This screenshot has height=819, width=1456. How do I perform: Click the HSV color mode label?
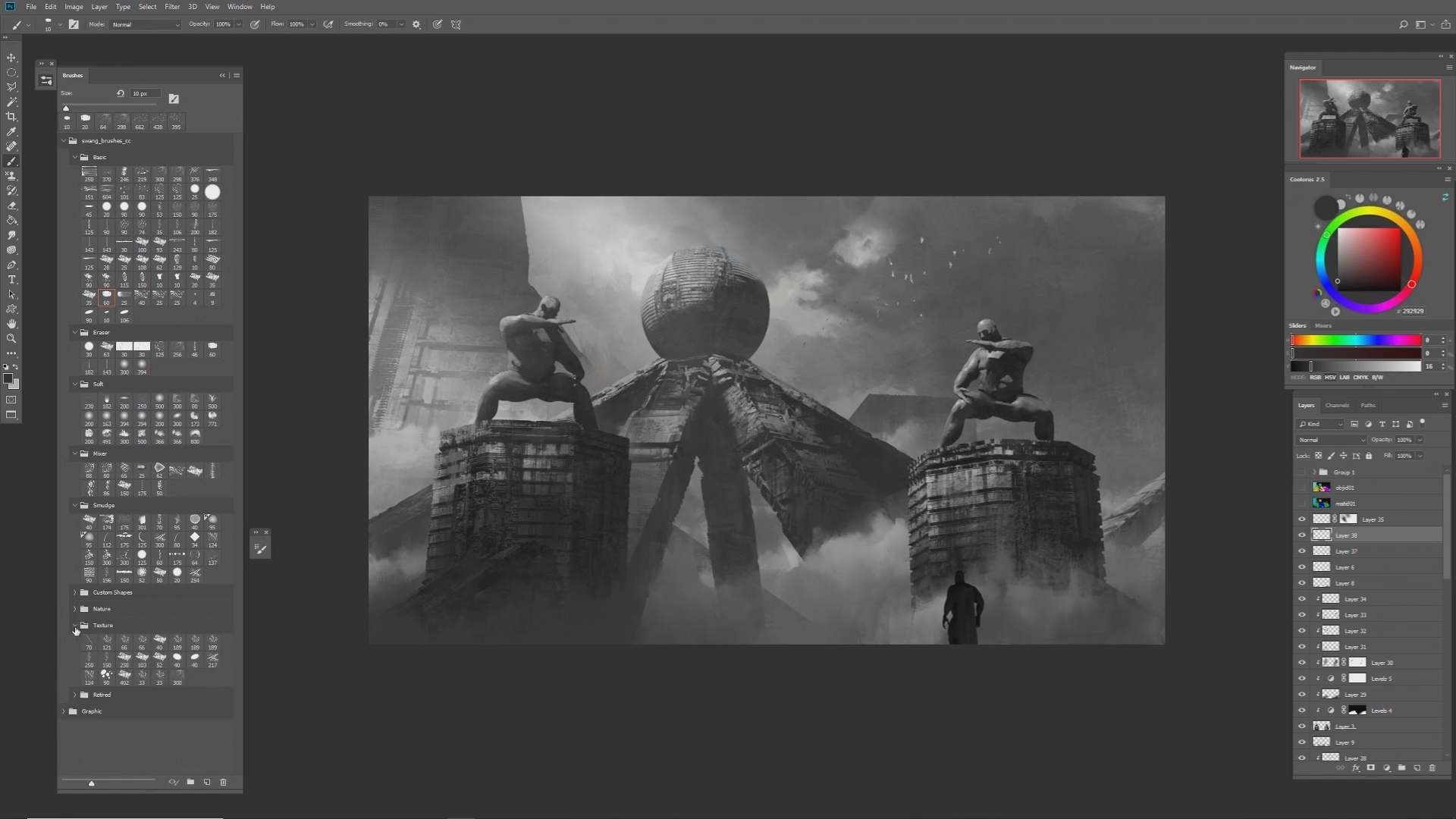click(x=1329, y=377)
